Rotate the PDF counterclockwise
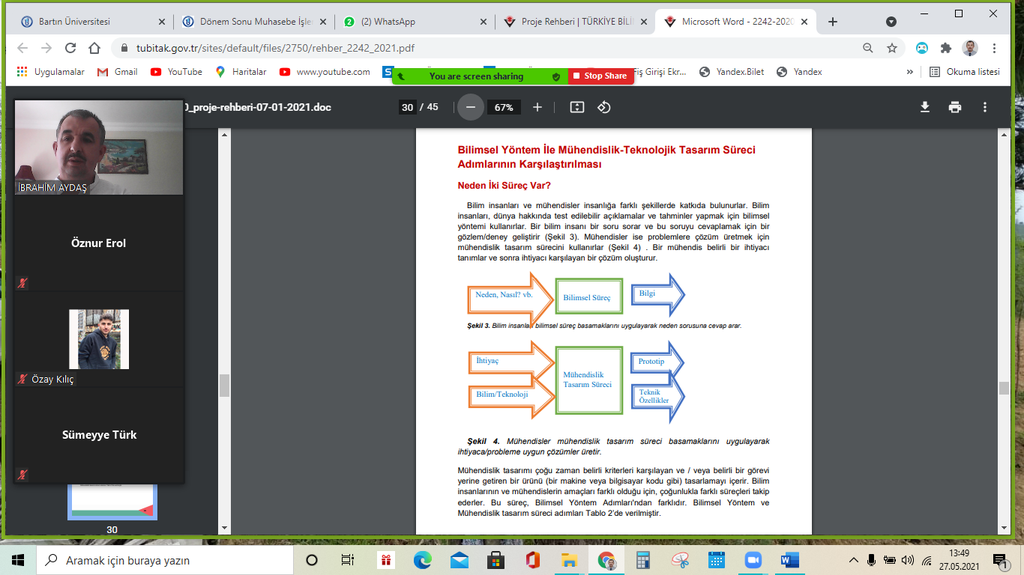 [x=604, y=107]
